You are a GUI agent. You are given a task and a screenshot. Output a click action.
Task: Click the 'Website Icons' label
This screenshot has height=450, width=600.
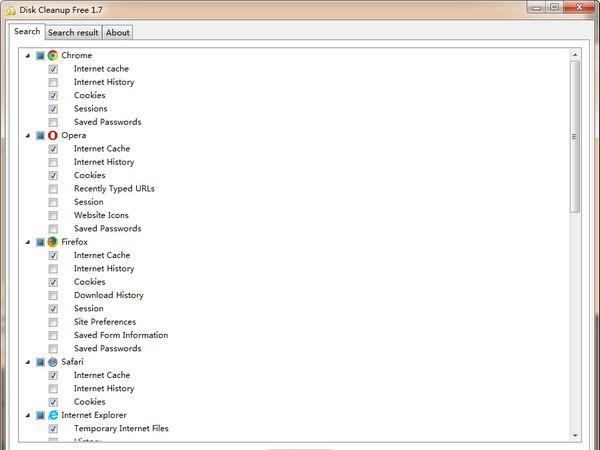tap(101, 215)
